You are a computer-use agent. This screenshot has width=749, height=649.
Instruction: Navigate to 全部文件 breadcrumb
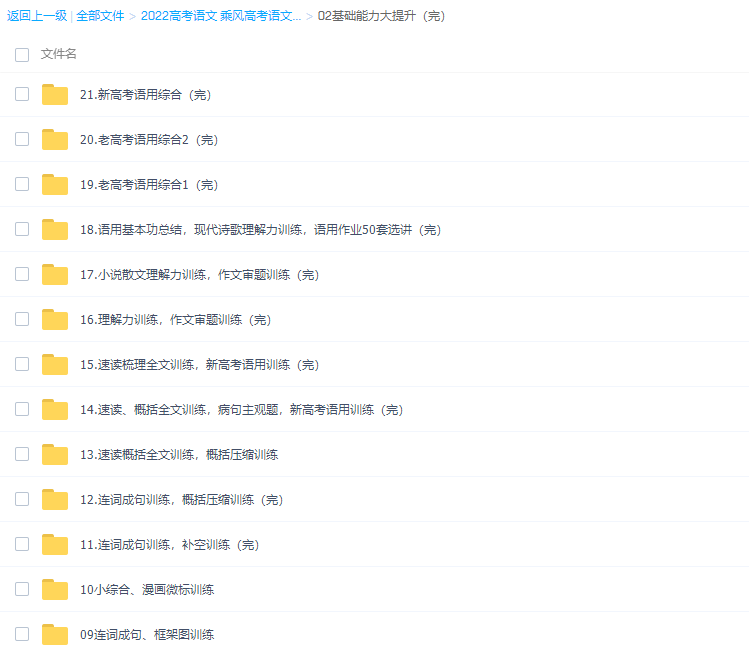point(100,16)
